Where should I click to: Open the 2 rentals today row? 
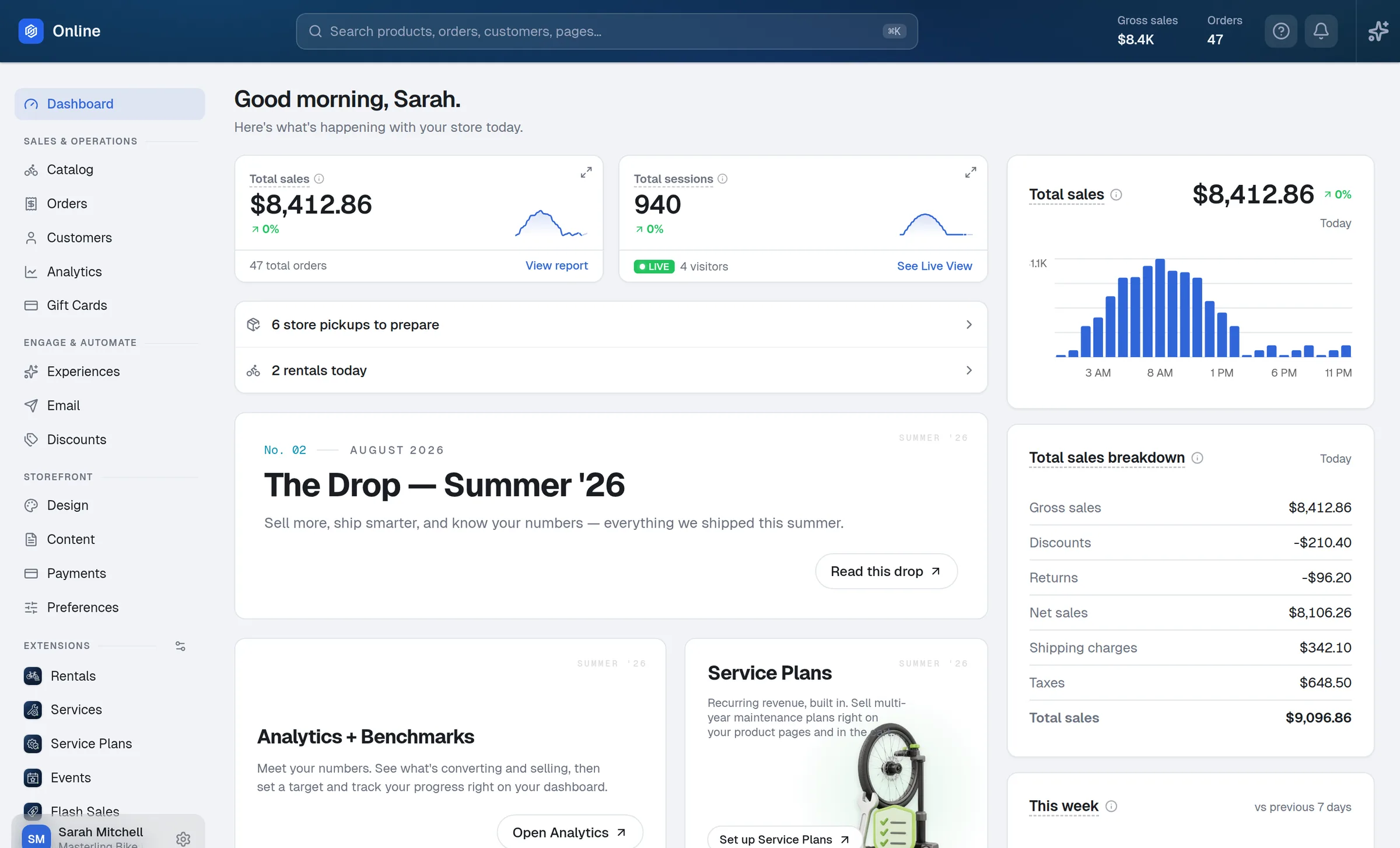[x=611, y=371]
